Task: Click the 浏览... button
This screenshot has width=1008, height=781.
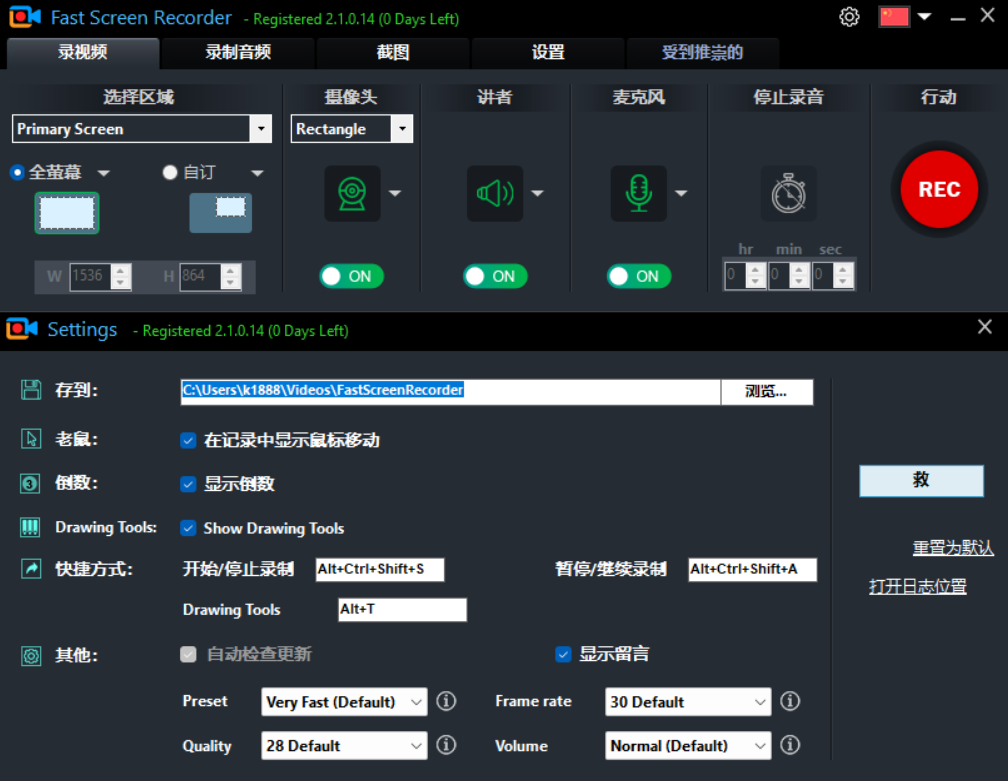Action: [767, 392]
